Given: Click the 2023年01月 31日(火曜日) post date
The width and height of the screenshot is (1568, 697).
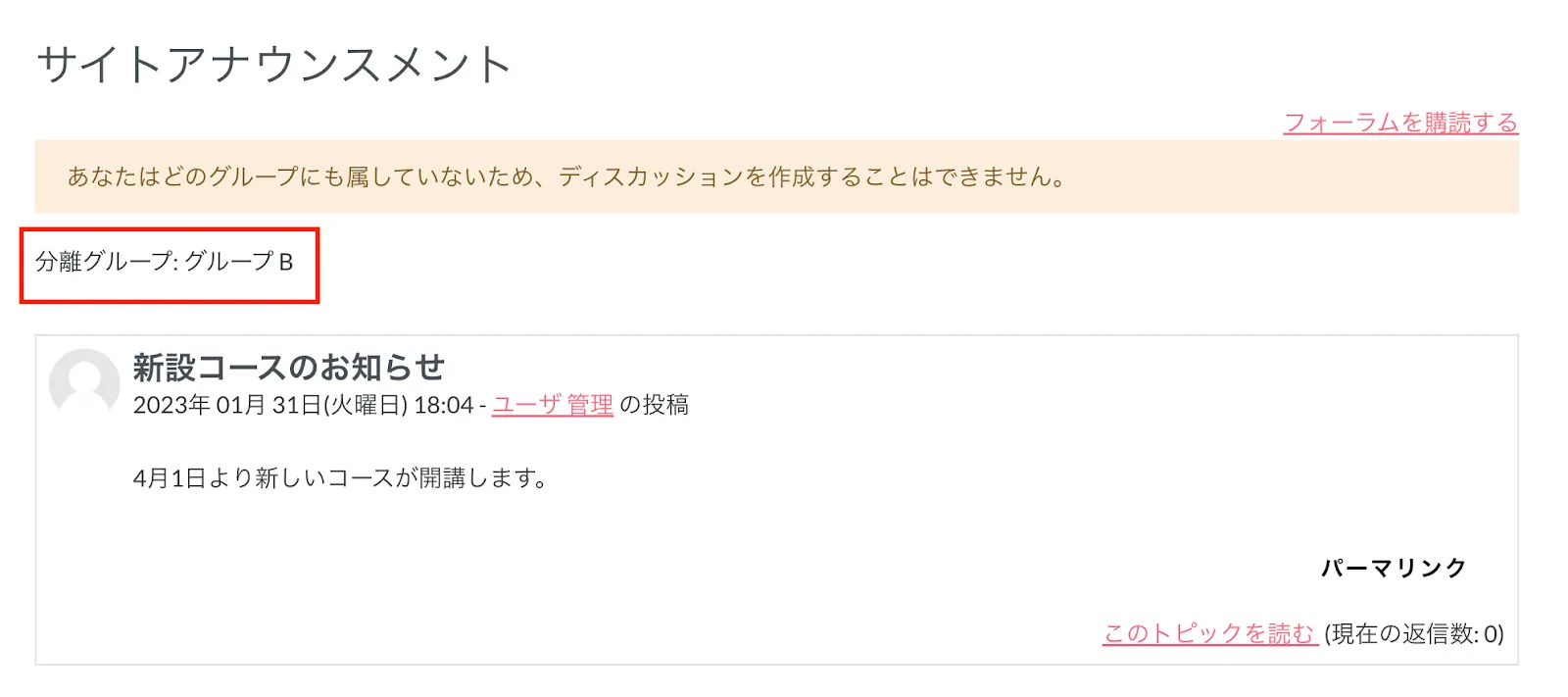Looking at the screenshot, I should point(269,405).
